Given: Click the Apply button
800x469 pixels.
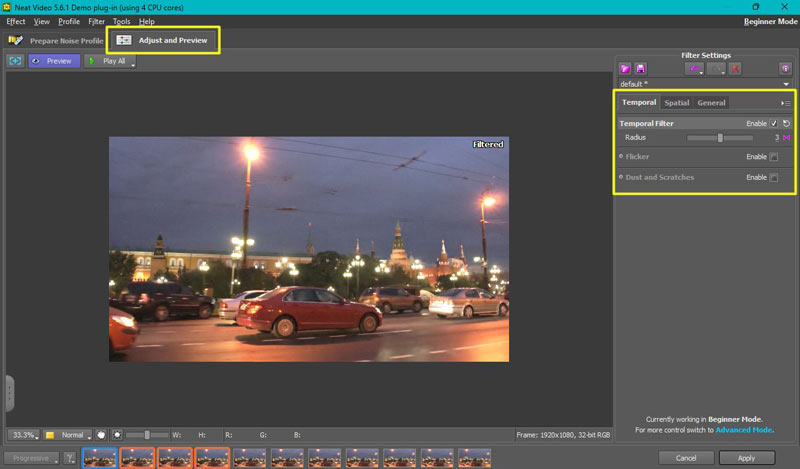Looking at the screenshot, I should (x=746, y=458).
